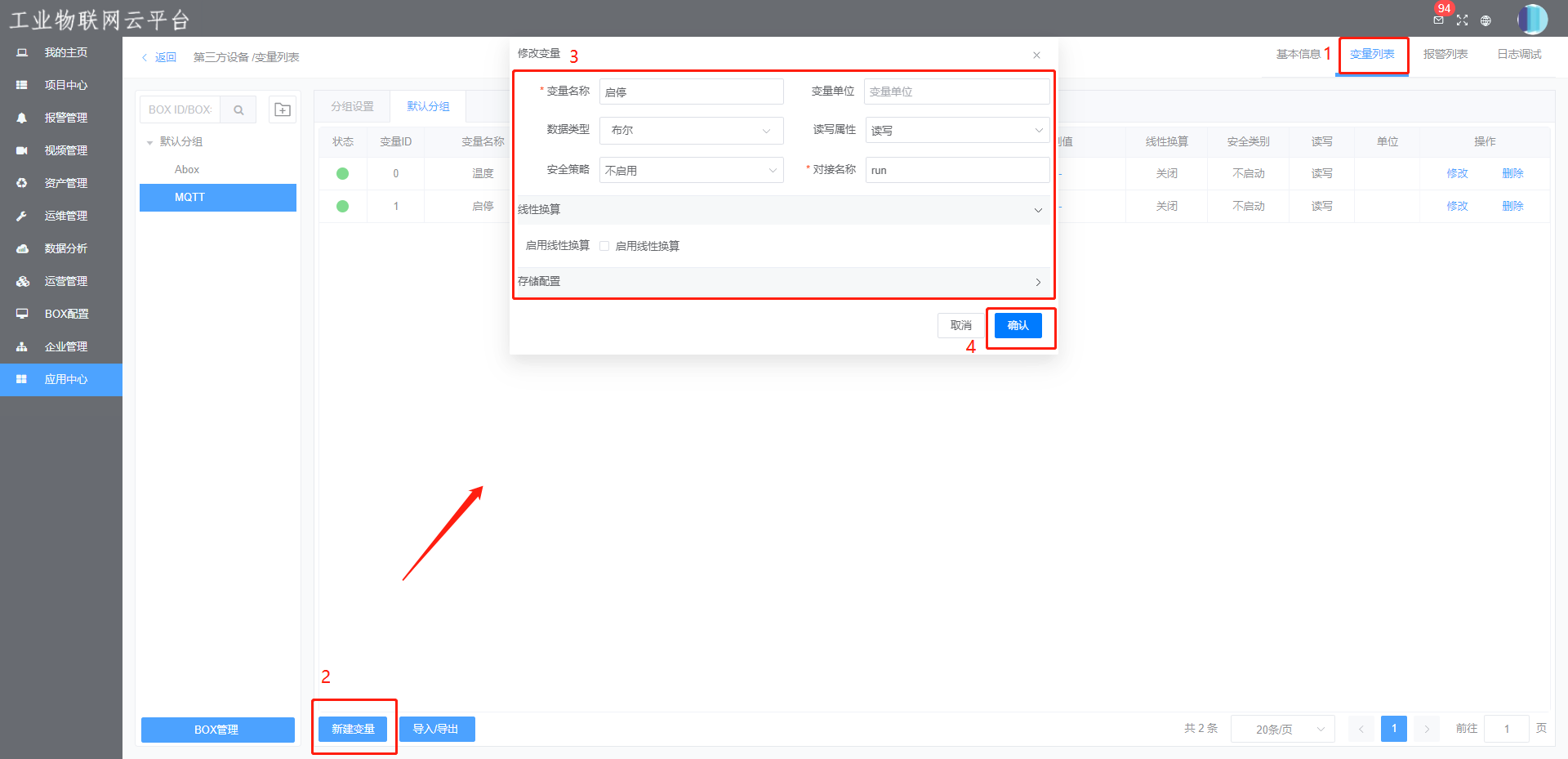Image resolution: width=1568 pixels, height=759 pixels.
Task: Collapse the 默认分组 tree node
Action: pos(150,142)
